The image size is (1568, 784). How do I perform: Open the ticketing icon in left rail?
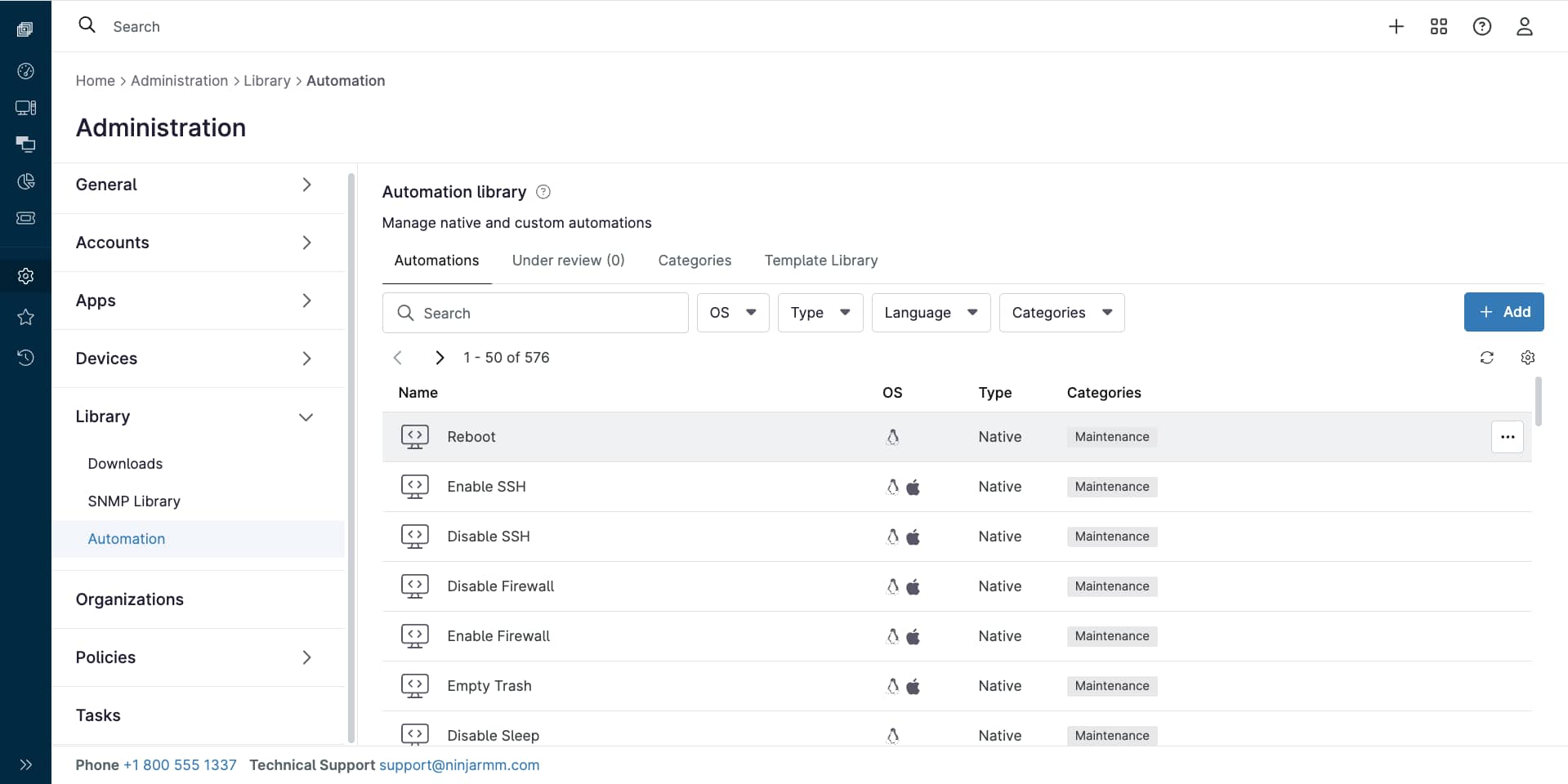click(x=25, y=218)
